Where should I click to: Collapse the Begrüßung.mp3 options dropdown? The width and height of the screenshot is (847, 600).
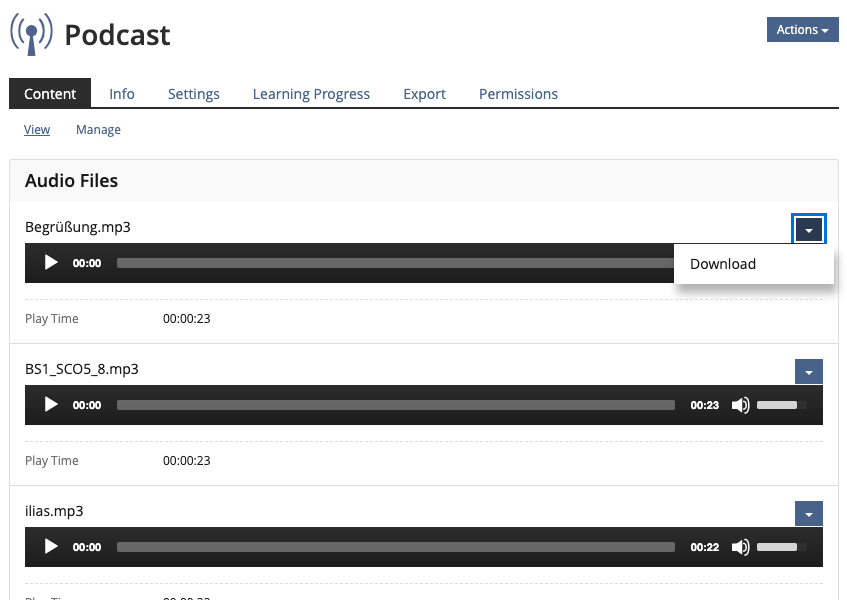pos(808,230)
